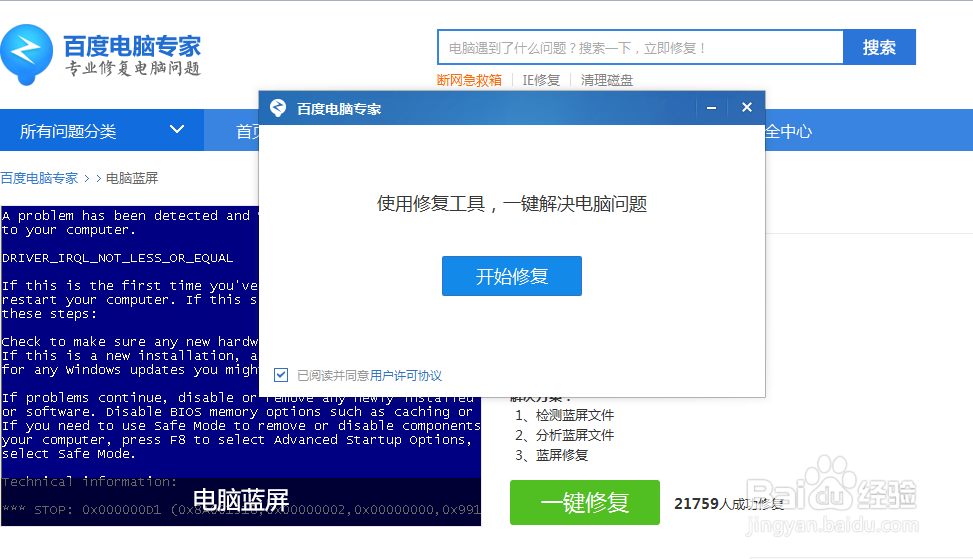Click the blue screen error thumbnail
973x559 pixels.
coord(241,366)
